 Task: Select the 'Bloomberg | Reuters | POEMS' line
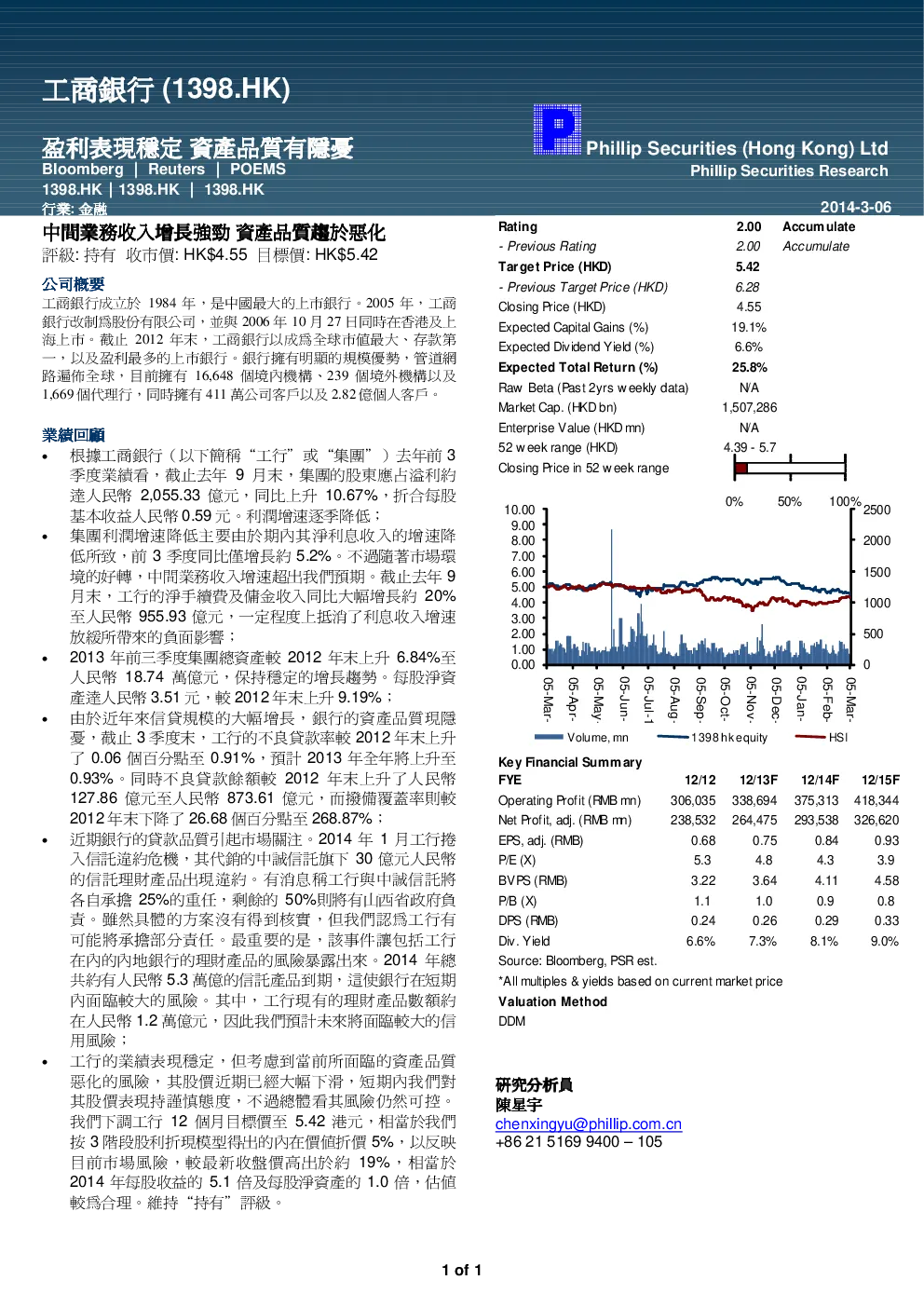164,170
